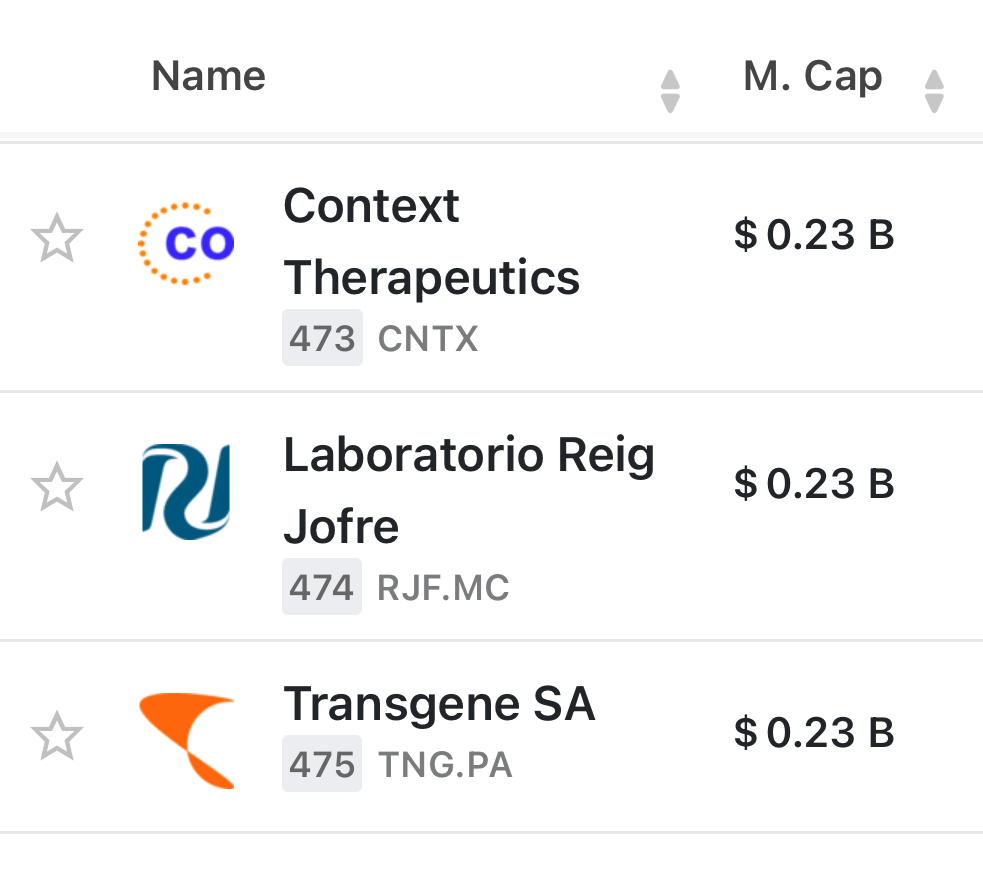Click the Laboratorio Reig Jofre logo

click(187, 491)
